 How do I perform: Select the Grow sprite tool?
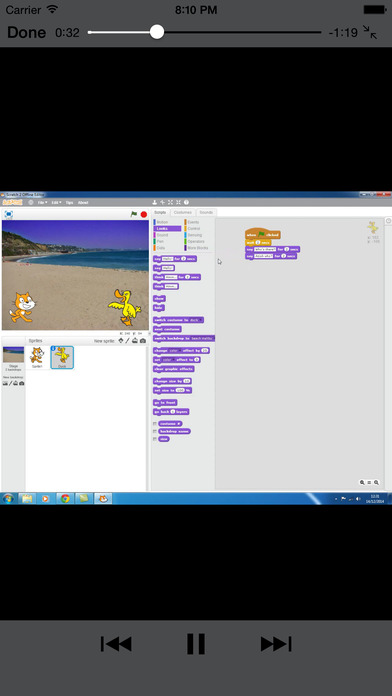click(x=170, y=202)
